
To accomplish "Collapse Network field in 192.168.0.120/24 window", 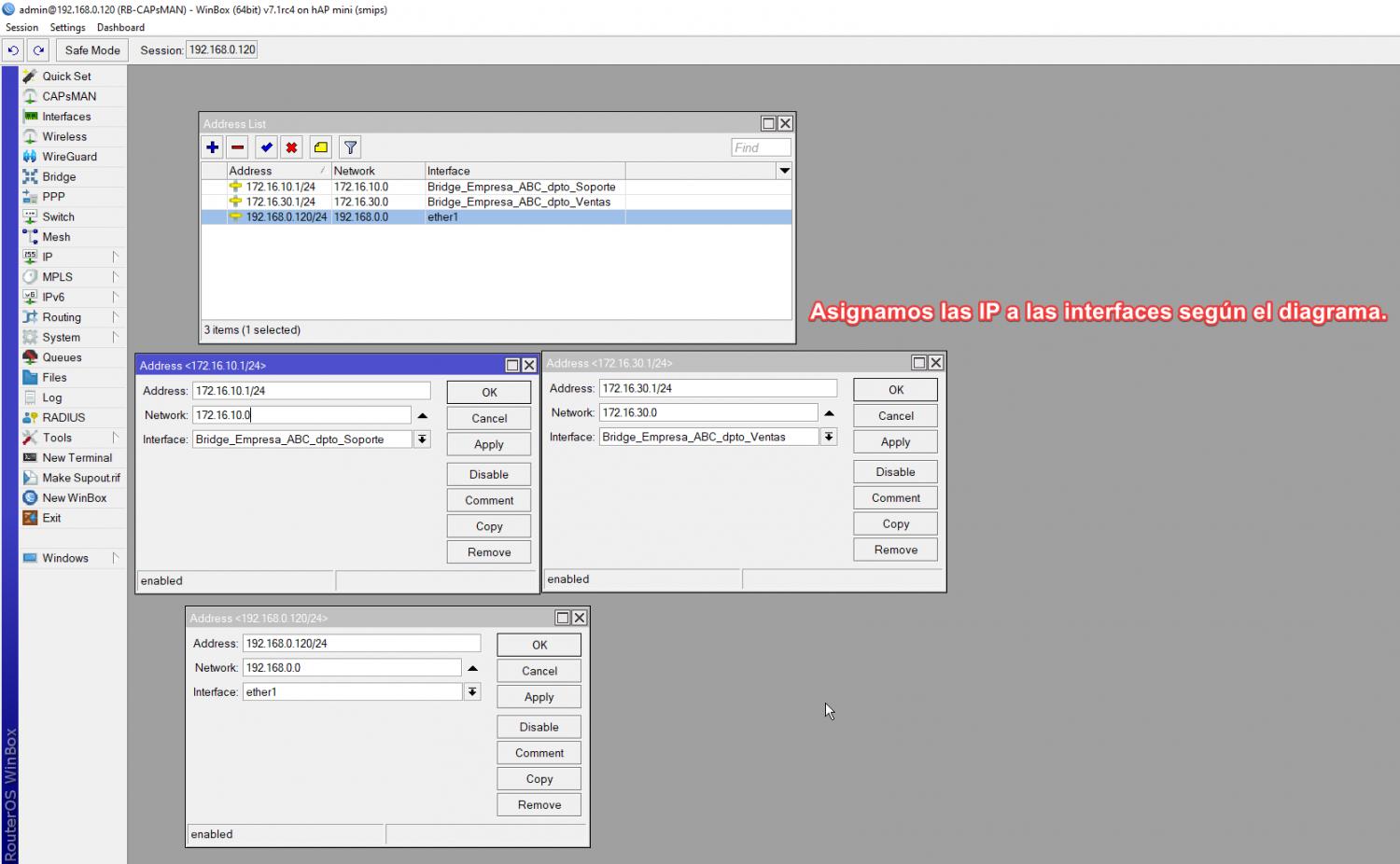I will click(472, 668).
